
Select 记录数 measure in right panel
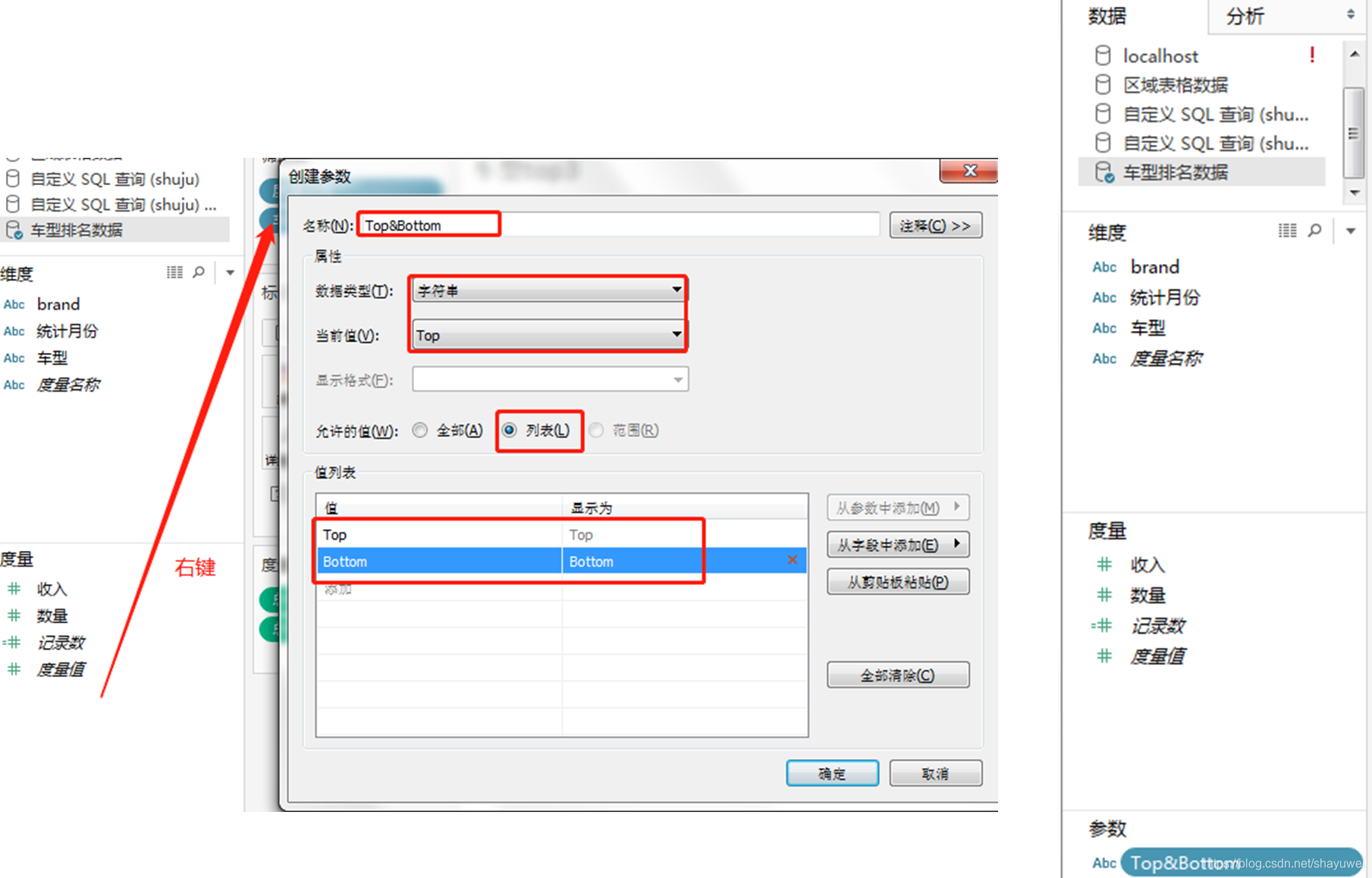point(1157,625)
